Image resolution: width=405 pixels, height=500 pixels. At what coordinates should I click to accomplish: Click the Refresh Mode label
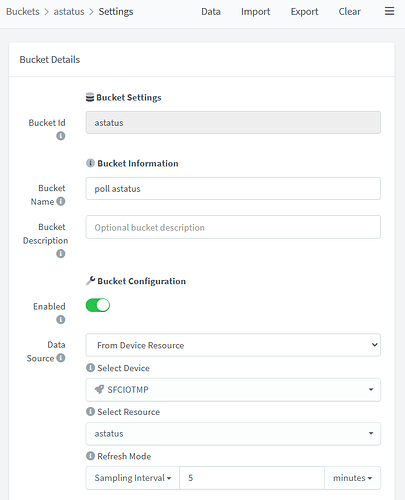124,456
